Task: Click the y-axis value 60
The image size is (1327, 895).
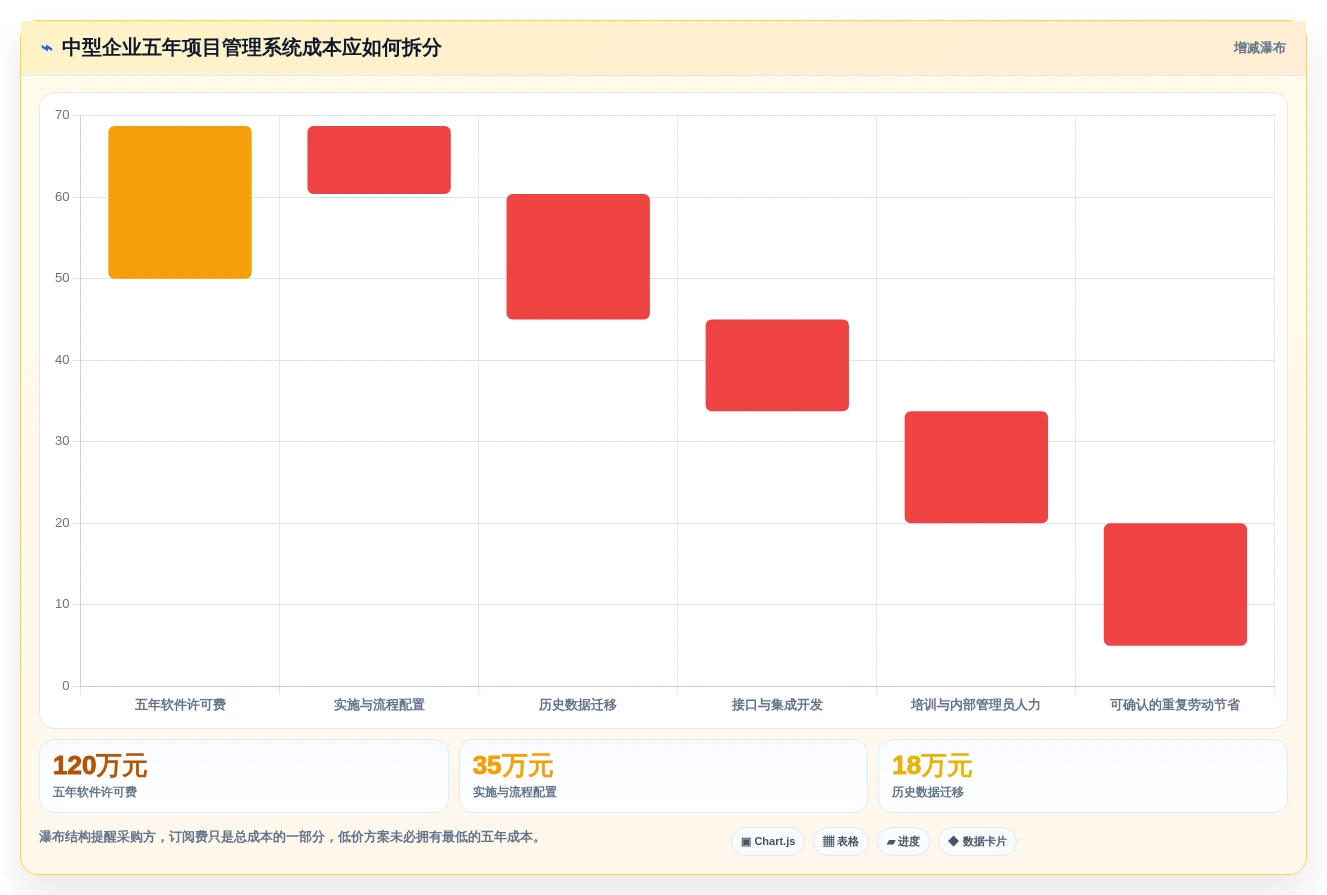Action: click(x=62, y=197)
